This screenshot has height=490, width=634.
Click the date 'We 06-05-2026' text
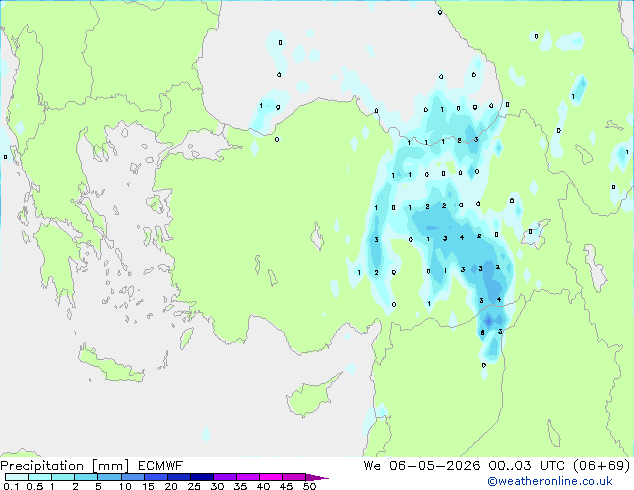[422, 466]
